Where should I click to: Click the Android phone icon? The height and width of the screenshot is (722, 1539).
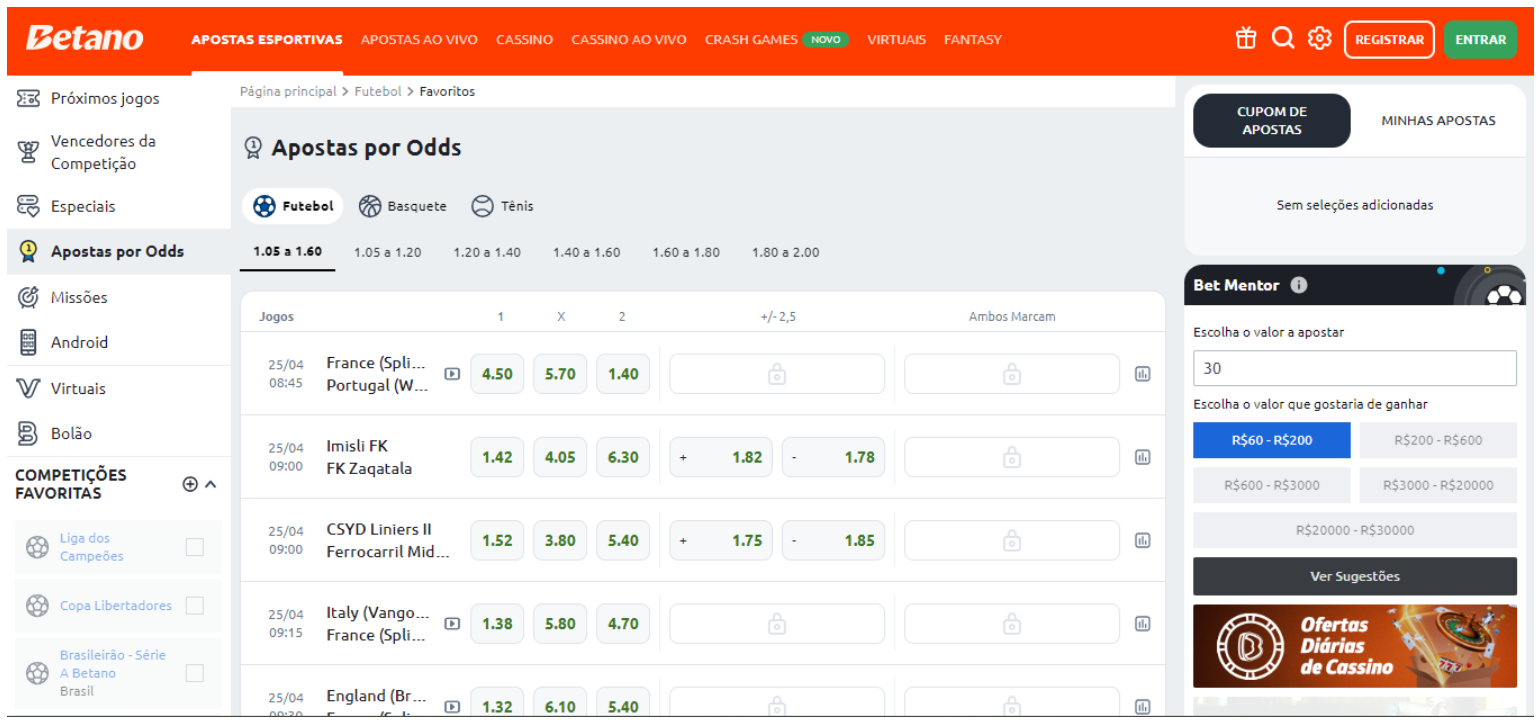coord(28,342)
